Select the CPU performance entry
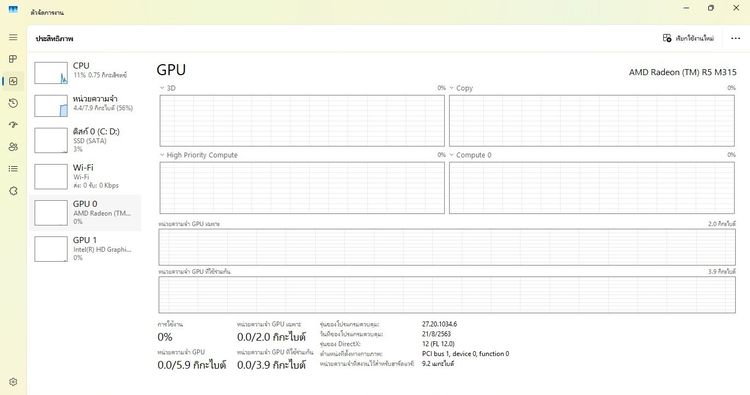Screen dimensions: 750x395 pos(85,73)
